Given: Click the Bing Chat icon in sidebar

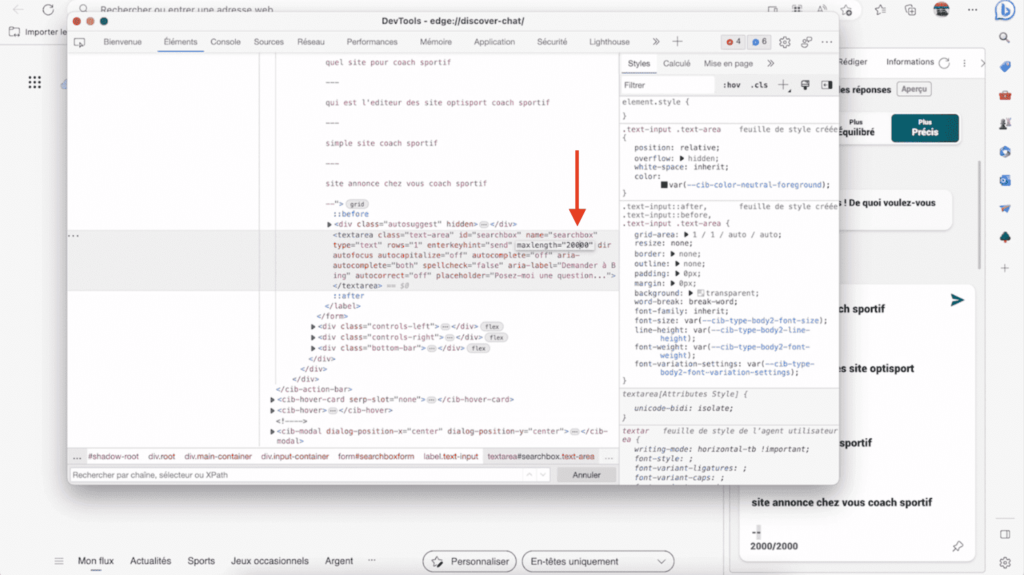Looking at the screenshot, I should pos(1004,9).
